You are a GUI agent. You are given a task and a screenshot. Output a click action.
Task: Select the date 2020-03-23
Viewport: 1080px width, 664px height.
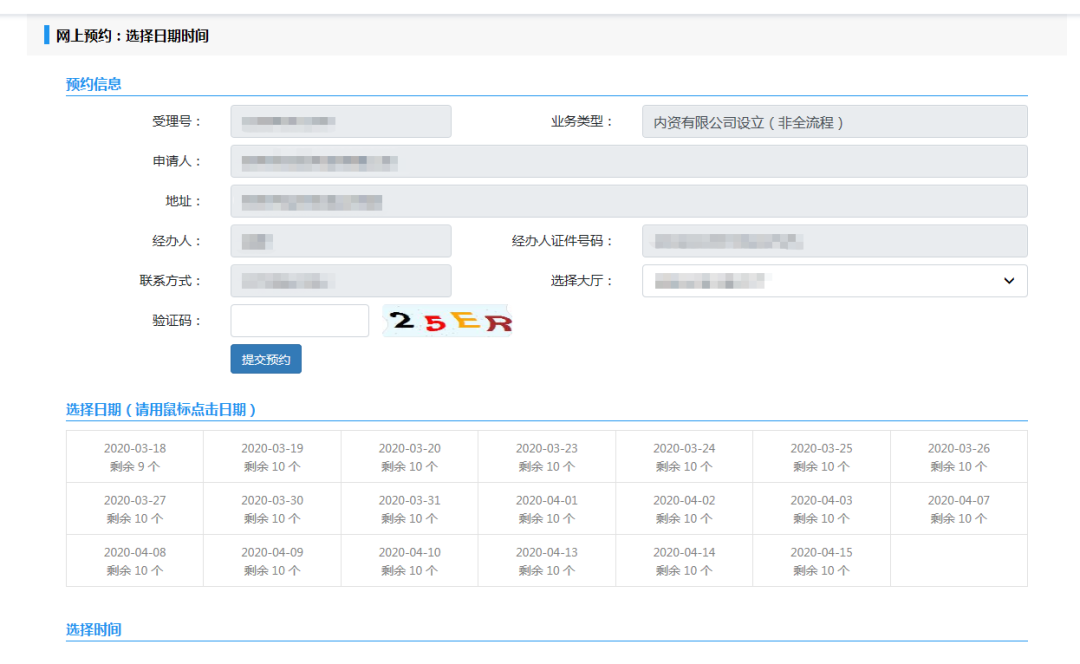547,457
